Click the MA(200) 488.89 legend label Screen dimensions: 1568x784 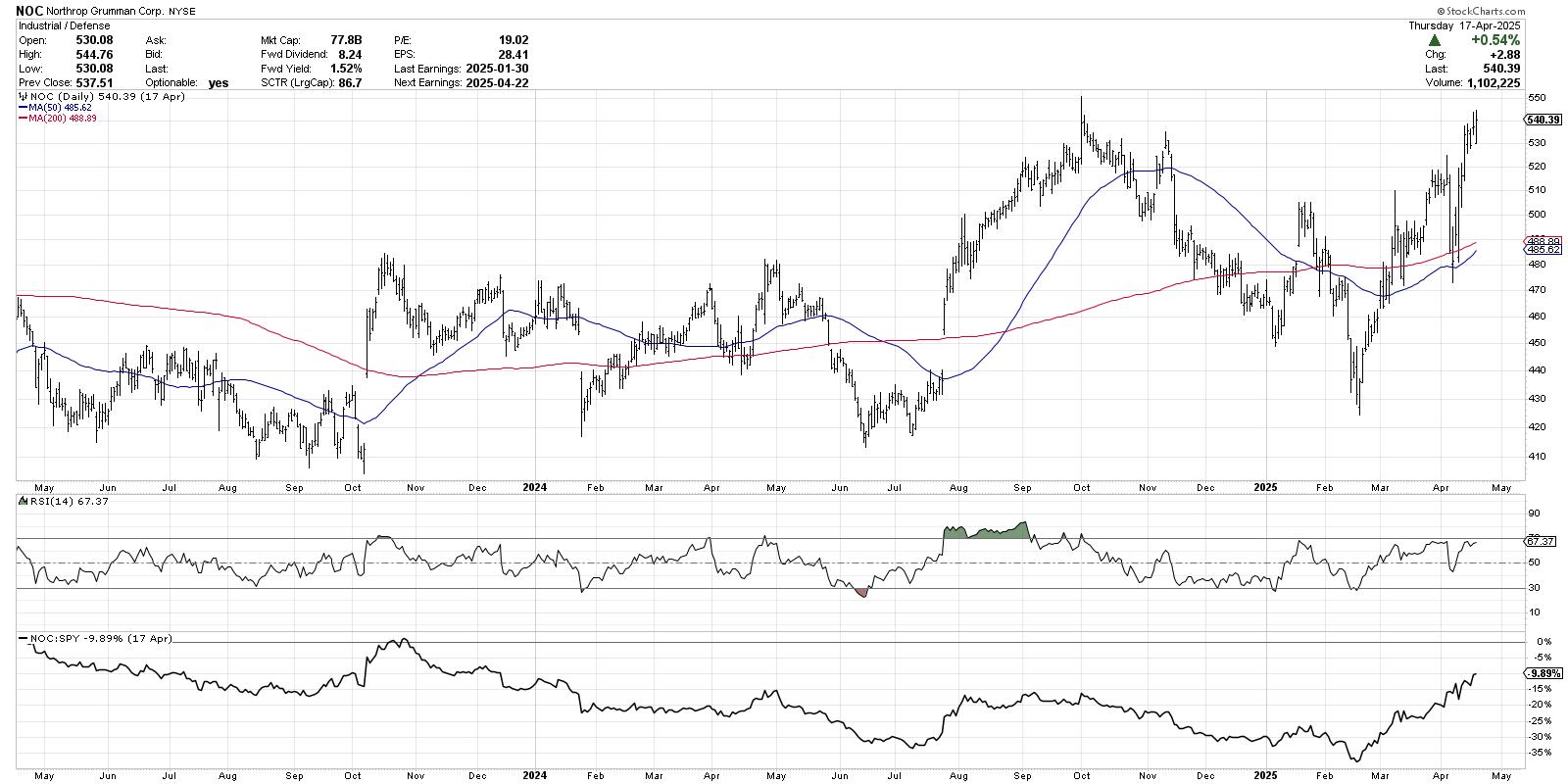pos(65,118)
